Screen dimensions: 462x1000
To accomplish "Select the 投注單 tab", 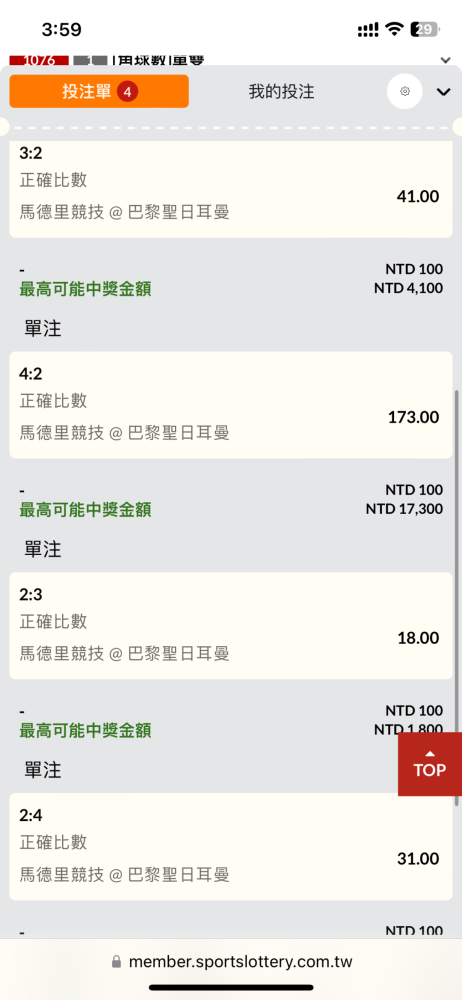I will [x=99, y=91].
